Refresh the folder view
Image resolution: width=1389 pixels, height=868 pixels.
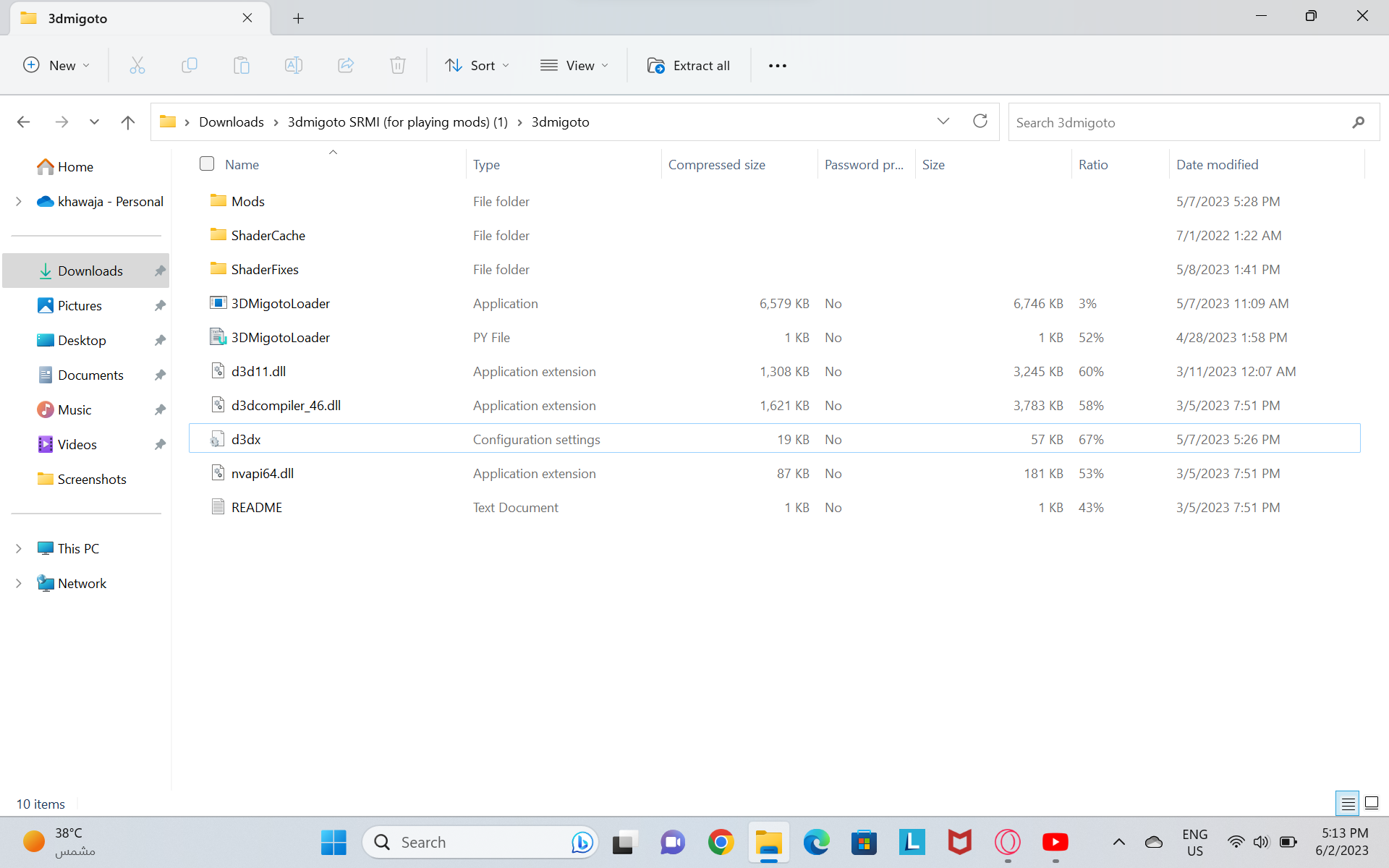980,122
